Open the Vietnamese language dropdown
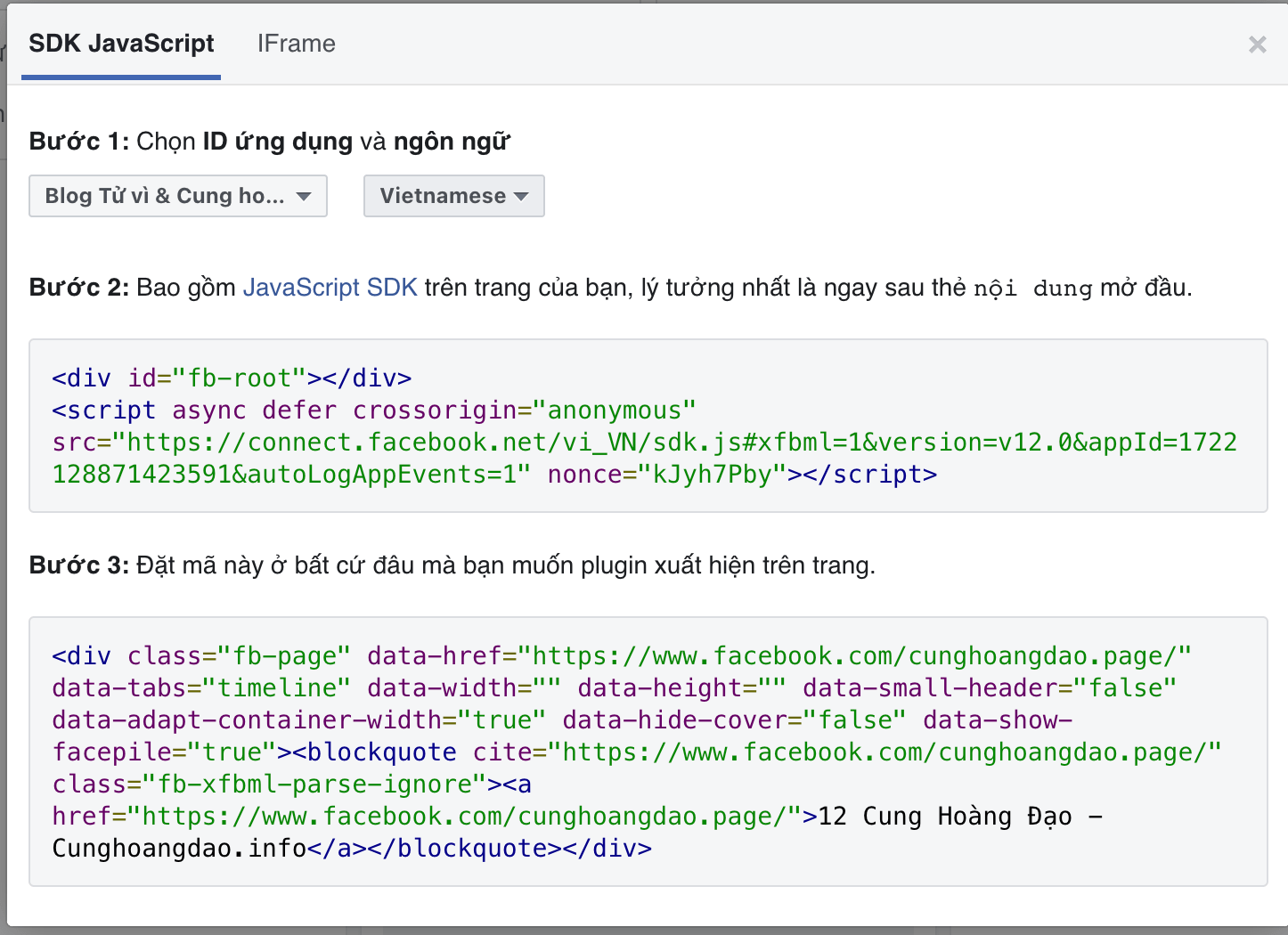Viewport: 1288px width, 935px height. pyautogui.click(x=454, y=196)
